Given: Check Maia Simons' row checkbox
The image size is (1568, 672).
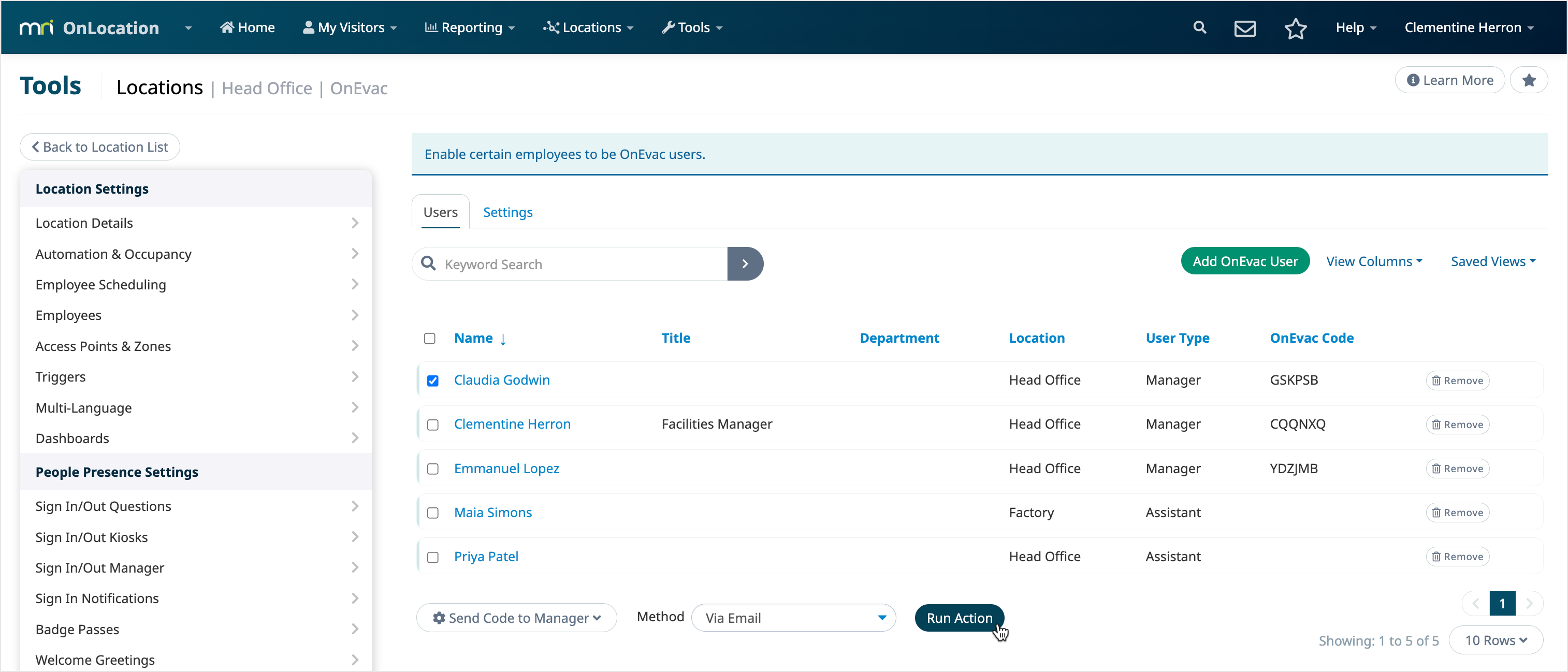Looking at the screenshot, I should [433, 513].
